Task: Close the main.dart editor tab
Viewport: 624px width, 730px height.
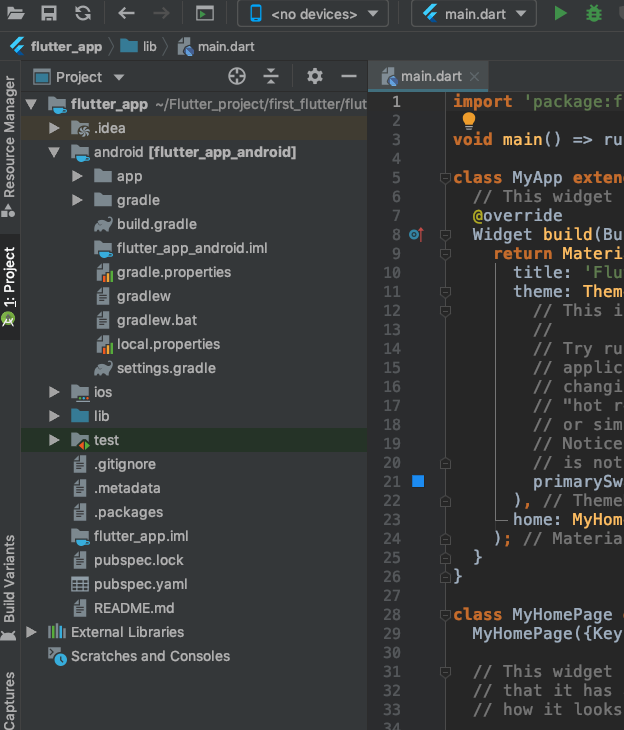Action: [475, 77]
